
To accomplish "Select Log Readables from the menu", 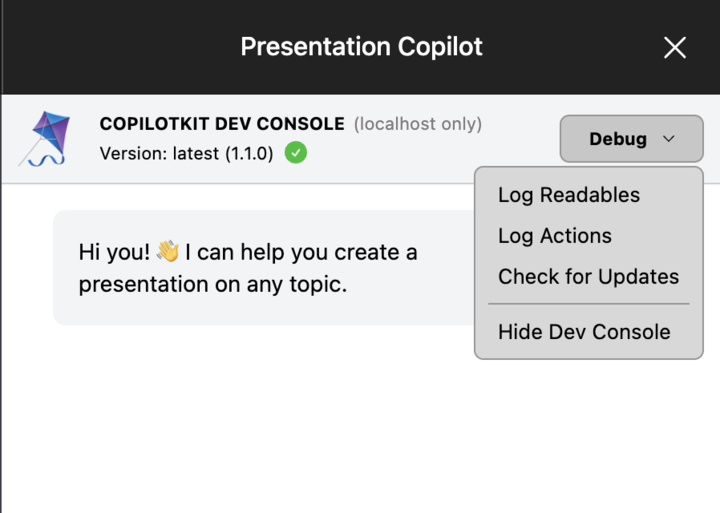I will (x=569, y=195).
